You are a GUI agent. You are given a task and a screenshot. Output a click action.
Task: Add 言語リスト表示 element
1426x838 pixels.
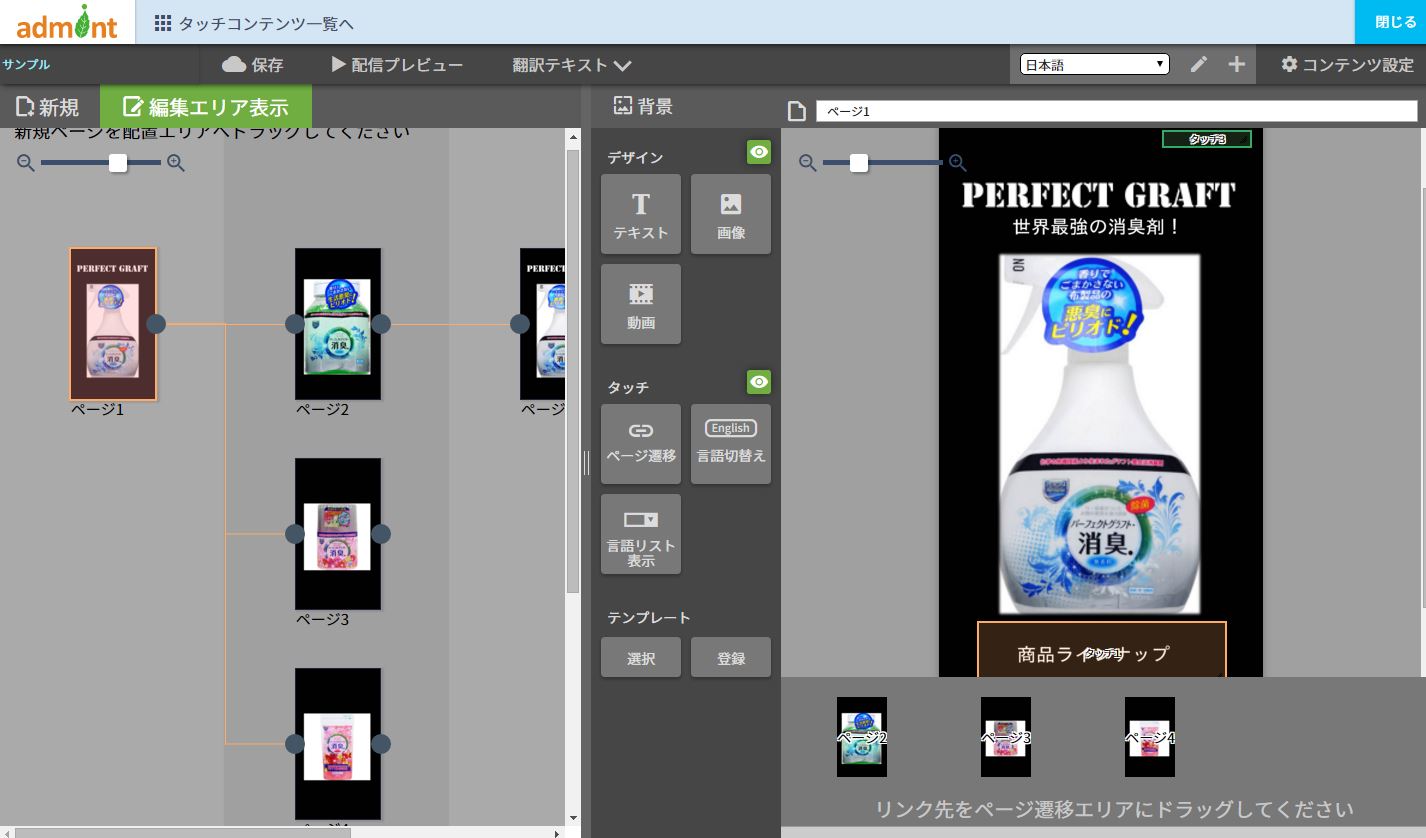point(641,534)
